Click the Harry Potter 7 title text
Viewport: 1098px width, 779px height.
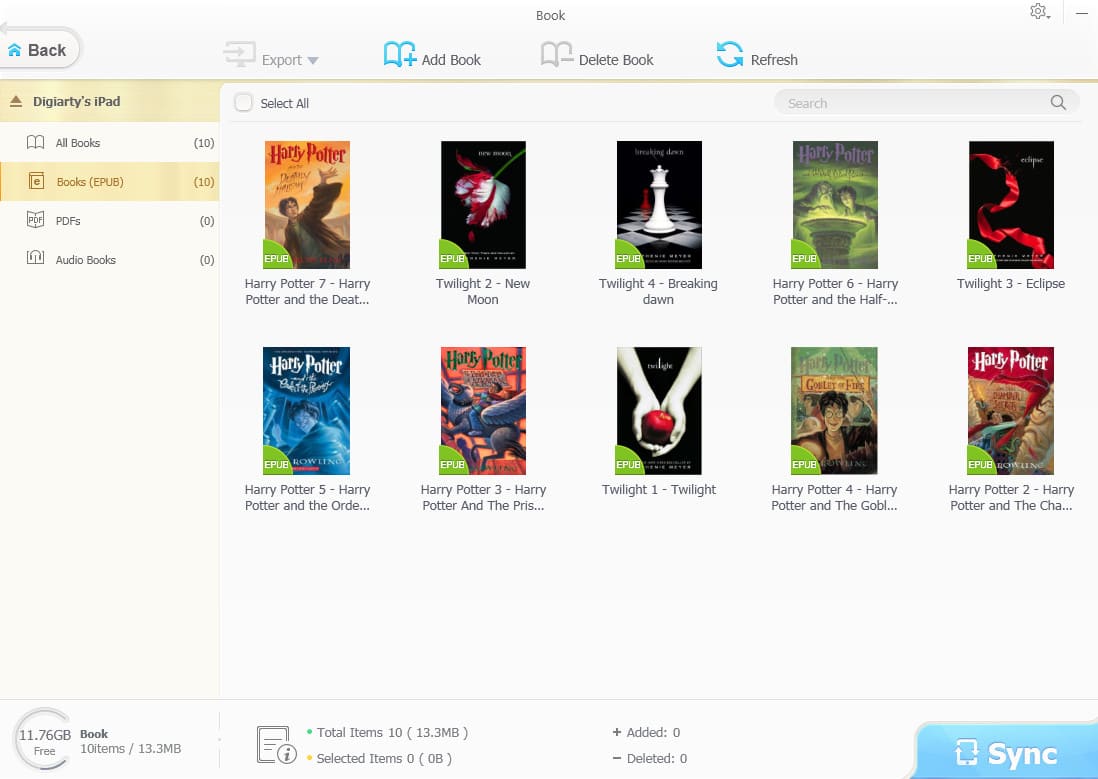pos(307,291)
